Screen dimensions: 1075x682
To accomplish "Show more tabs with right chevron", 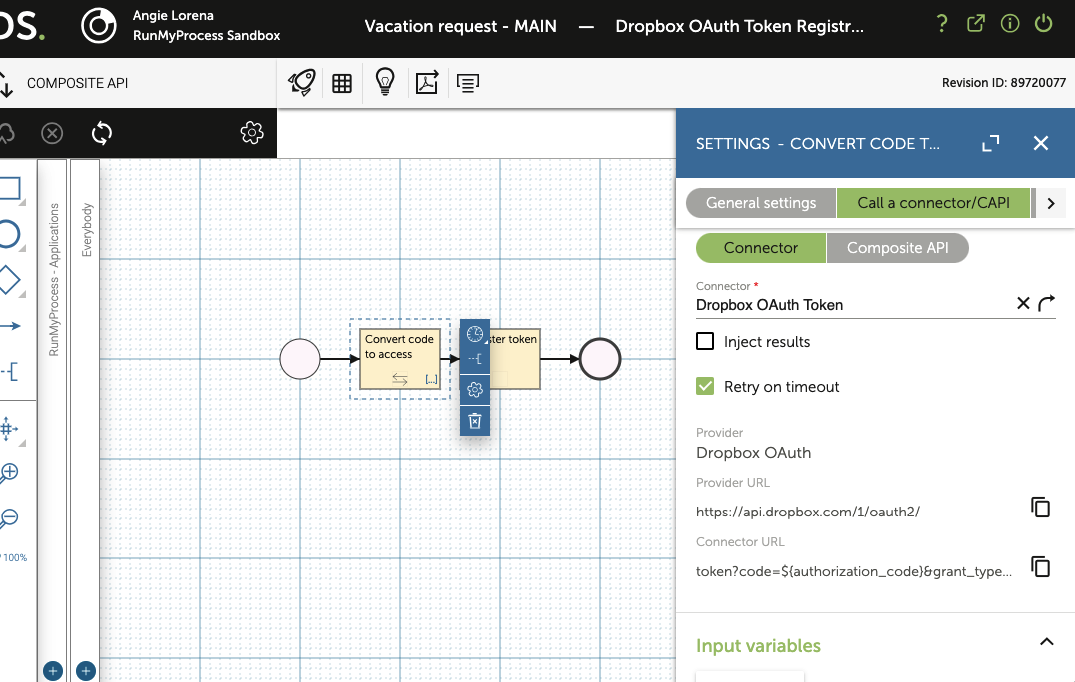I will pyautogui.click(x=1051, y=204).
